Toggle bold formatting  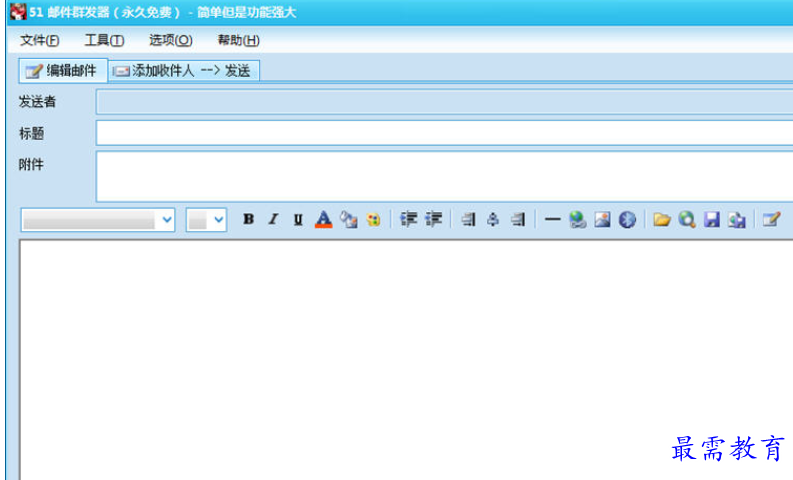tap(248, 220)
